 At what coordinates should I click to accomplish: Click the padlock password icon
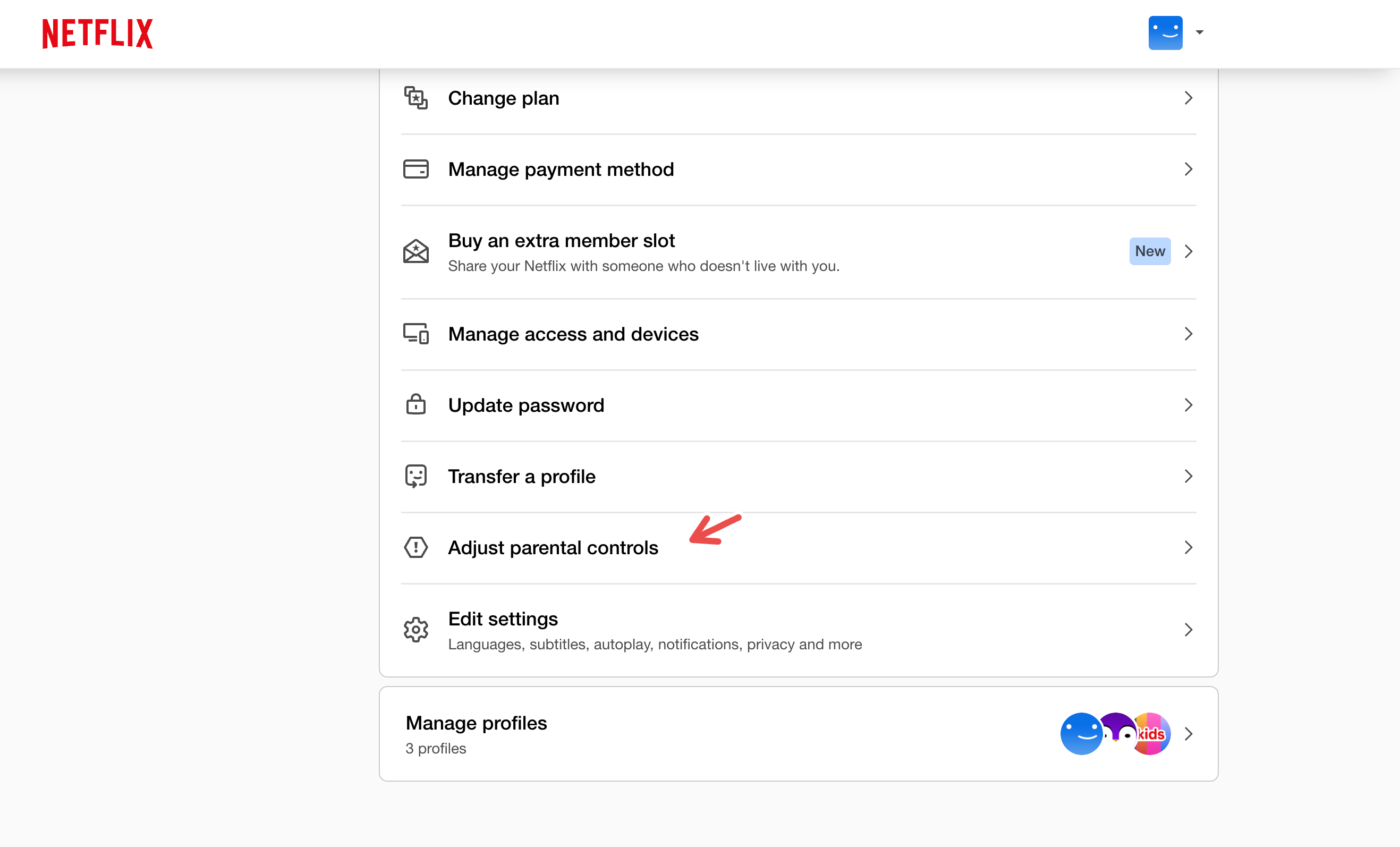pos(416,404)
